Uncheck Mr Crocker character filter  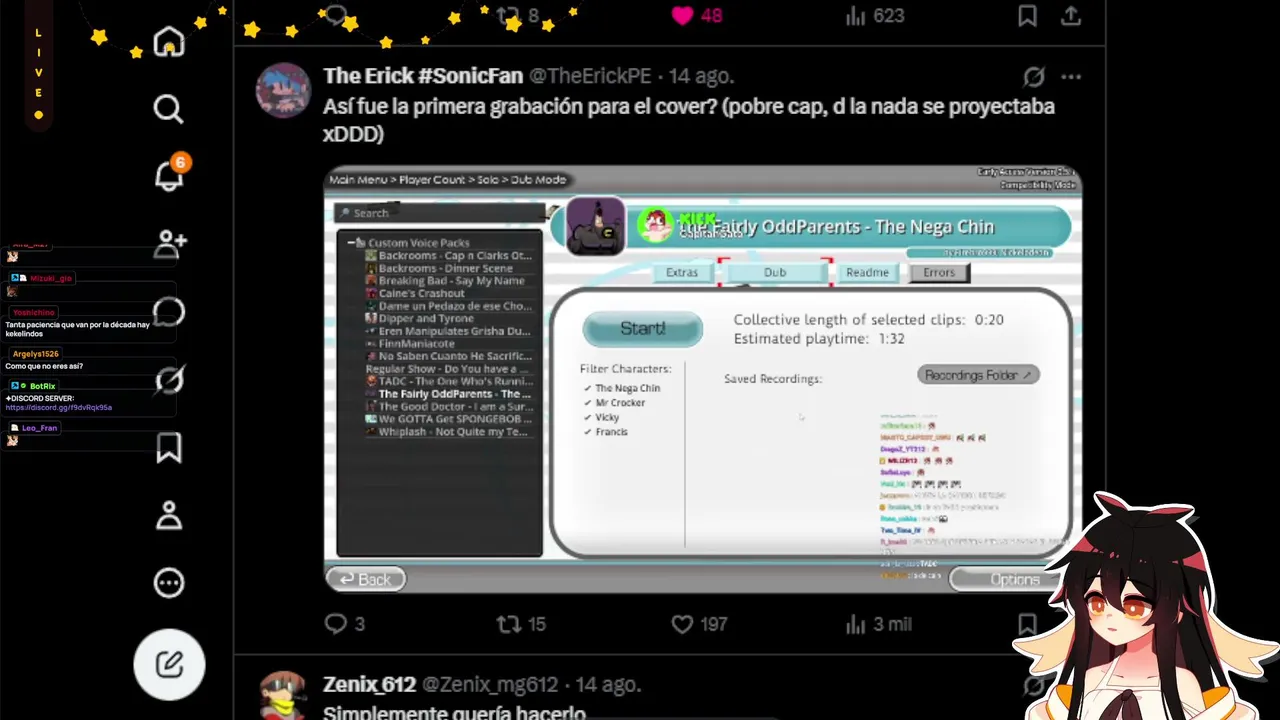pyautogui.click(x=614, y=403)
